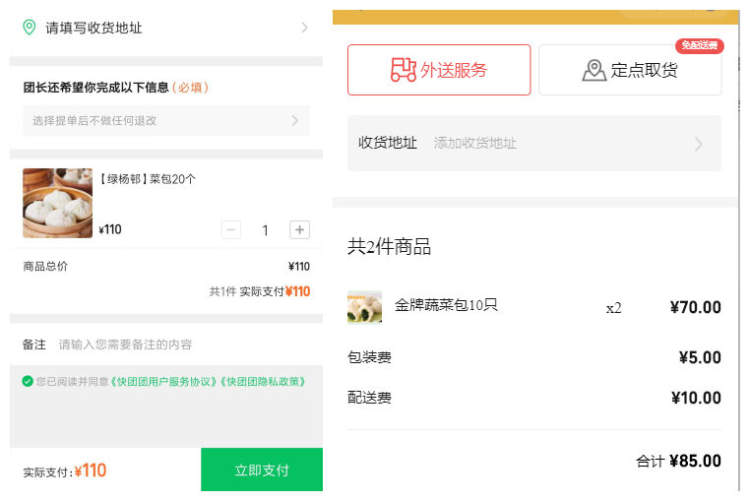
Task: Click the green location pin icon
Action: [x=29, y=27]
